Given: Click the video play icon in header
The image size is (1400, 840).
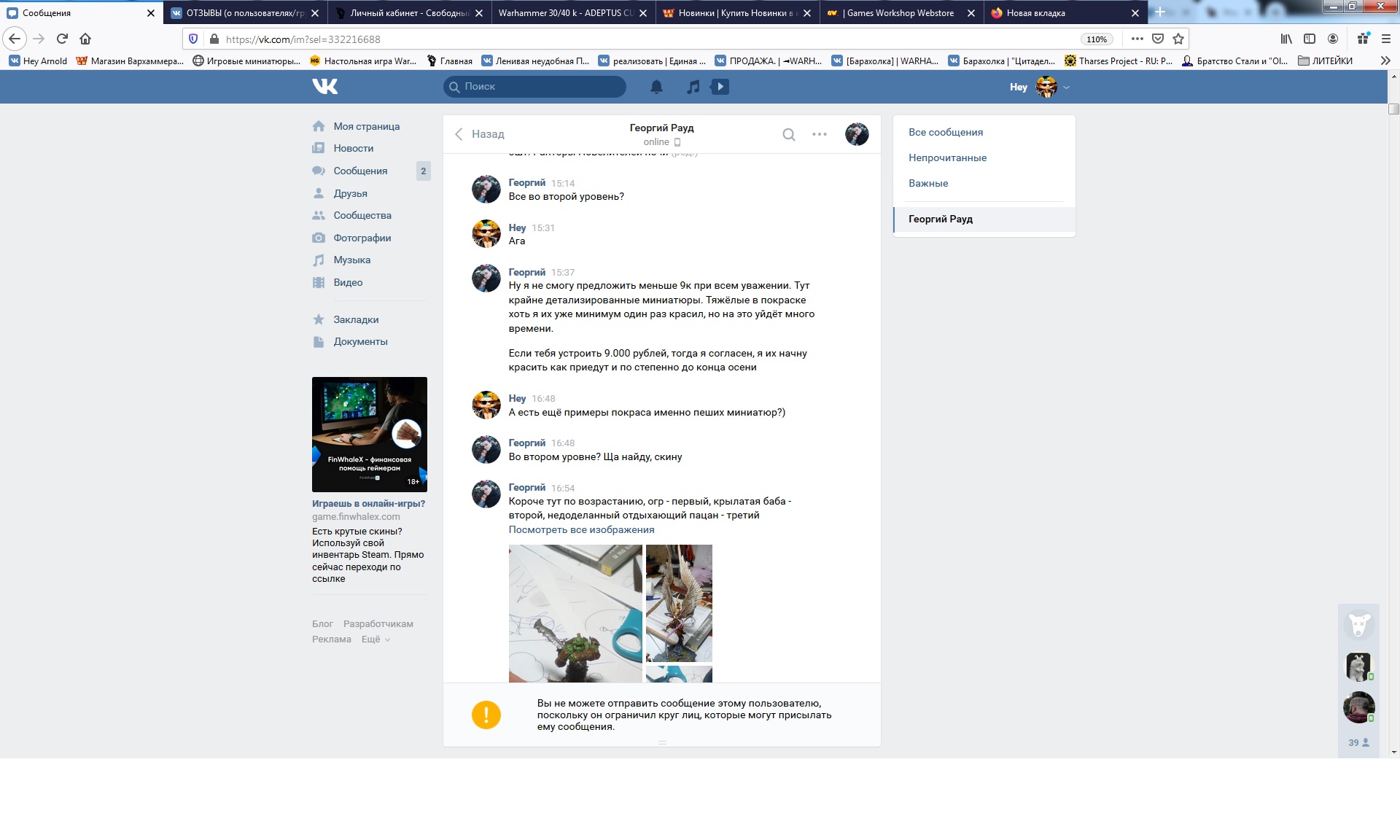Looking at the screenshot, I should (x=720, y=87).
